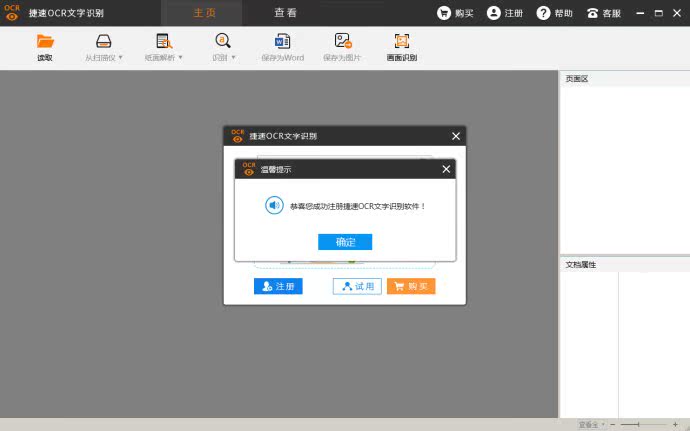Click the zoom in plus button
This screenshot has width=690, height=431.
click(675, 424)
